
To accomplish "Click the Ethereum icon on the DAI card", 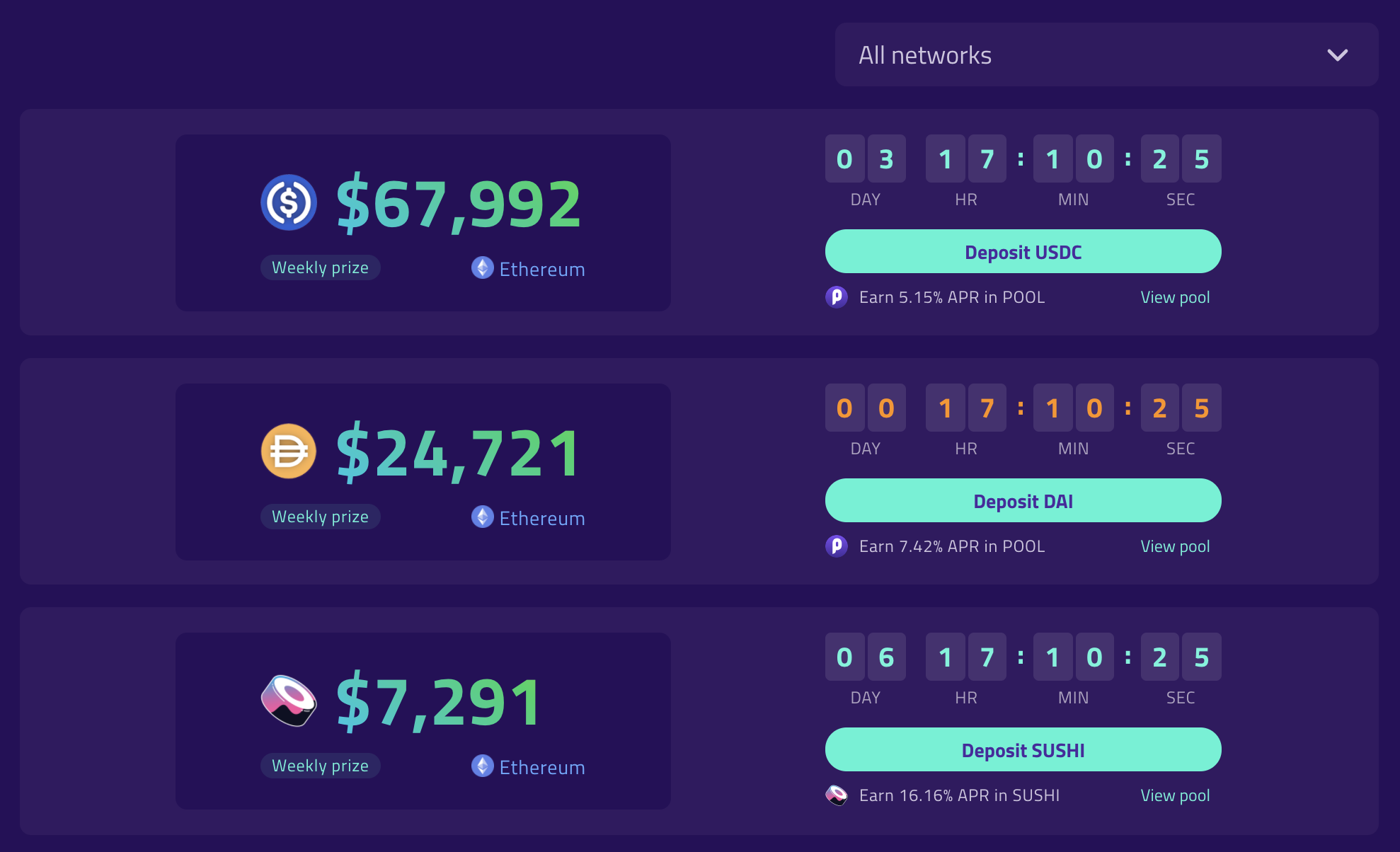I will coord(482,517).
